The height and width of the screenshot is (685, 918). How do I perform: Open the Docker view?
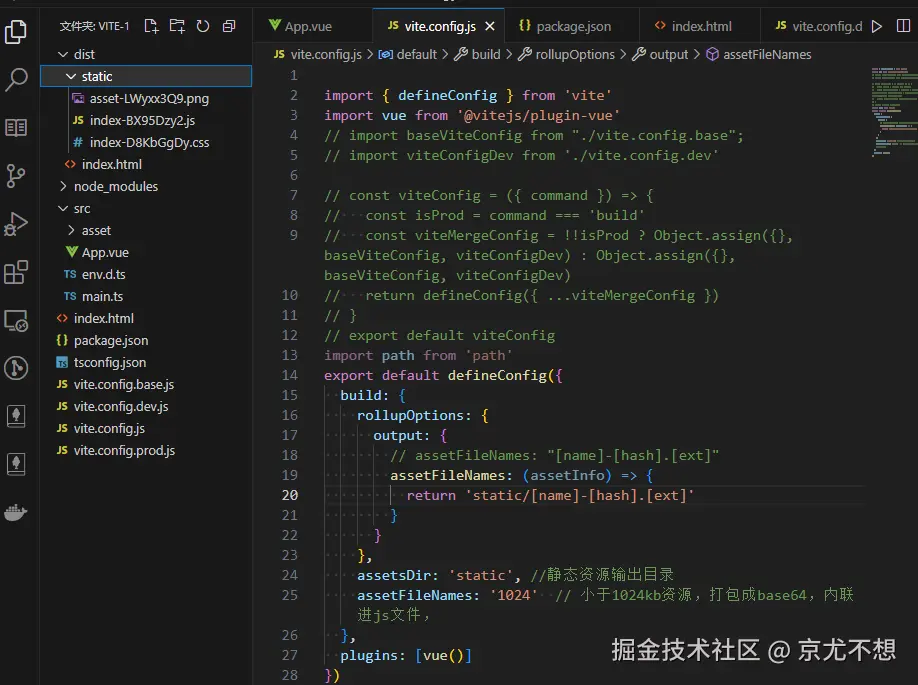click(16, 513)
